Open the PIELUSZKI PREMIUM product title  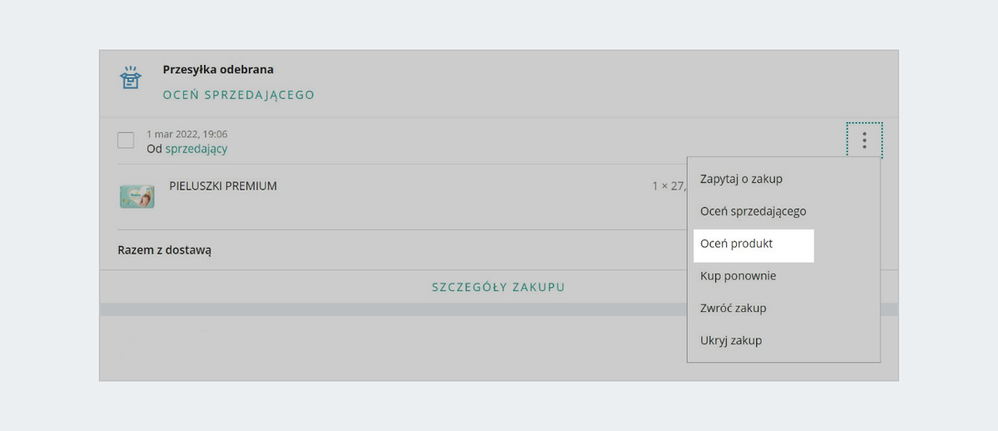point(223,186)
